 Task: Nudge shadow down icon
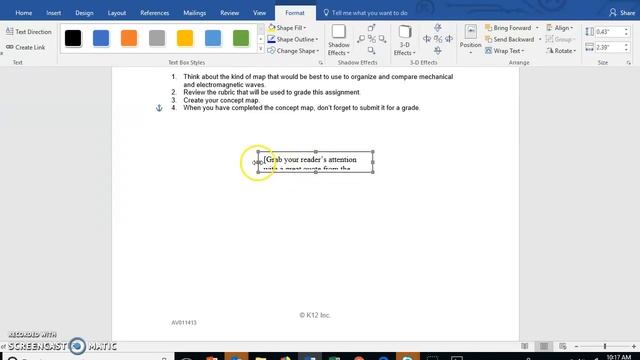pyautogui.click(x=371, y=51)
